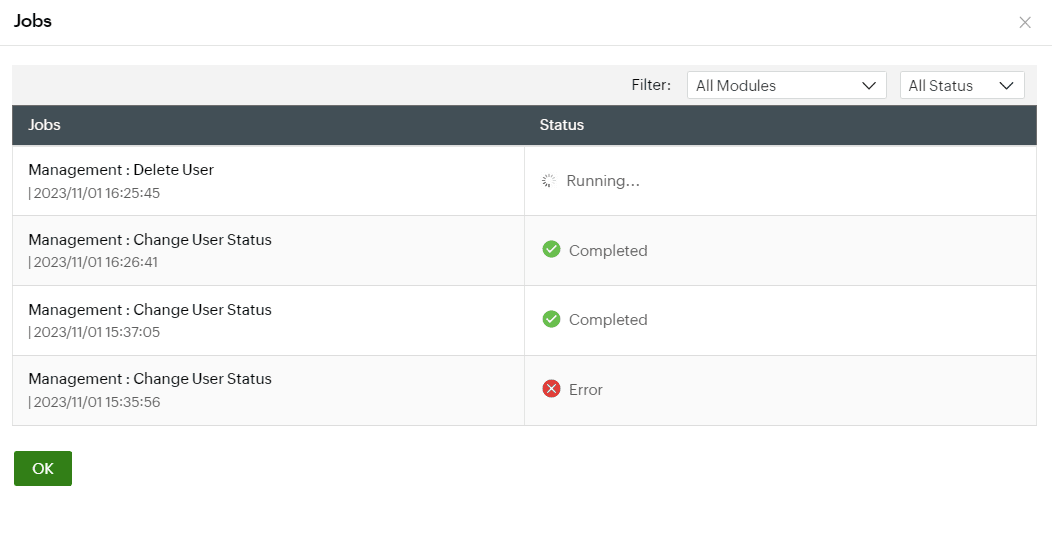
Task: Click the 2023/11/01 15:35:56 timestamp
Action: click(97, 402)
